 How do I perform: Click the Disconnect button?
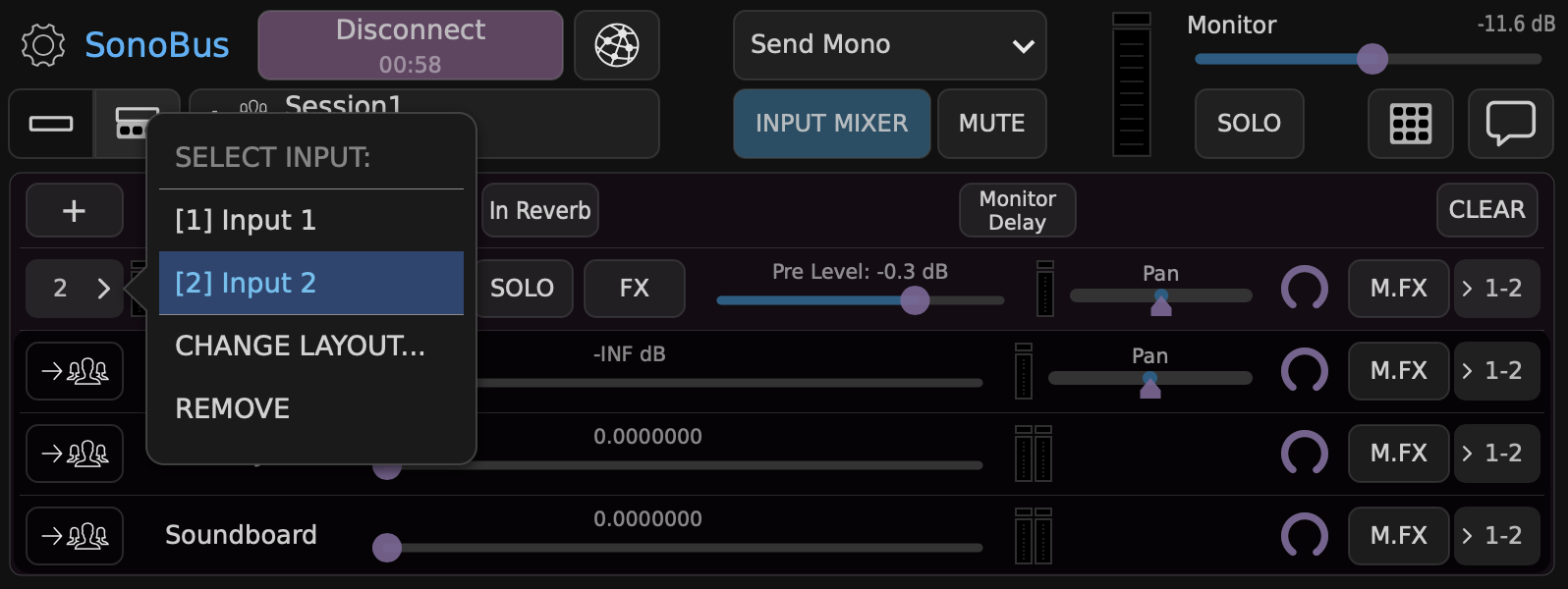(x=411, y=45)
